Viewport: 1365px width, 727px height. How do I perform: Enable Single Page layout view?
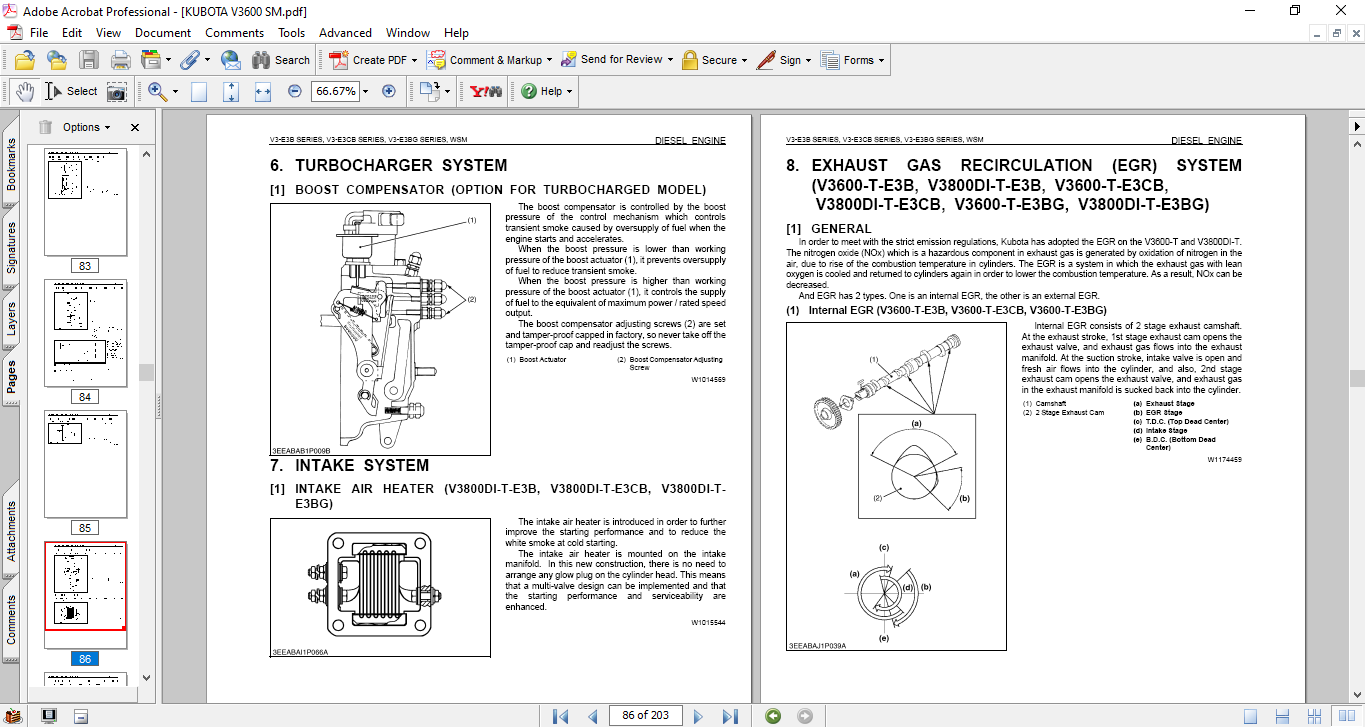coord(1250,715)
